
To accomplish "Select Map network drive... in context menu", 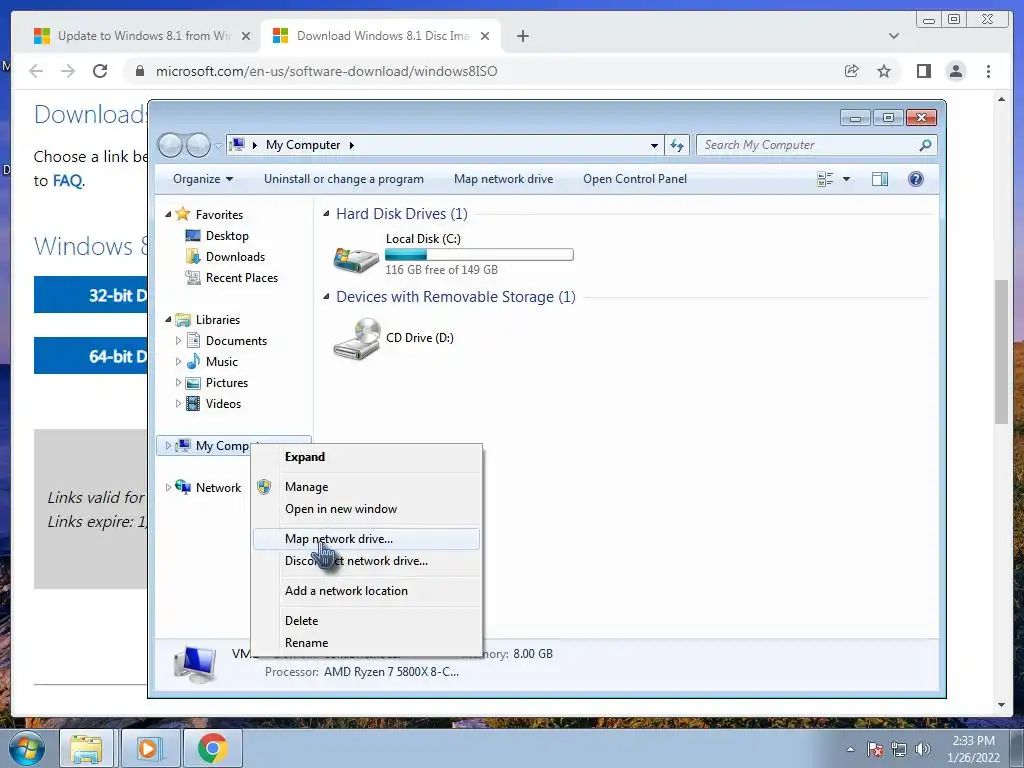I will [x=366, y=539].
